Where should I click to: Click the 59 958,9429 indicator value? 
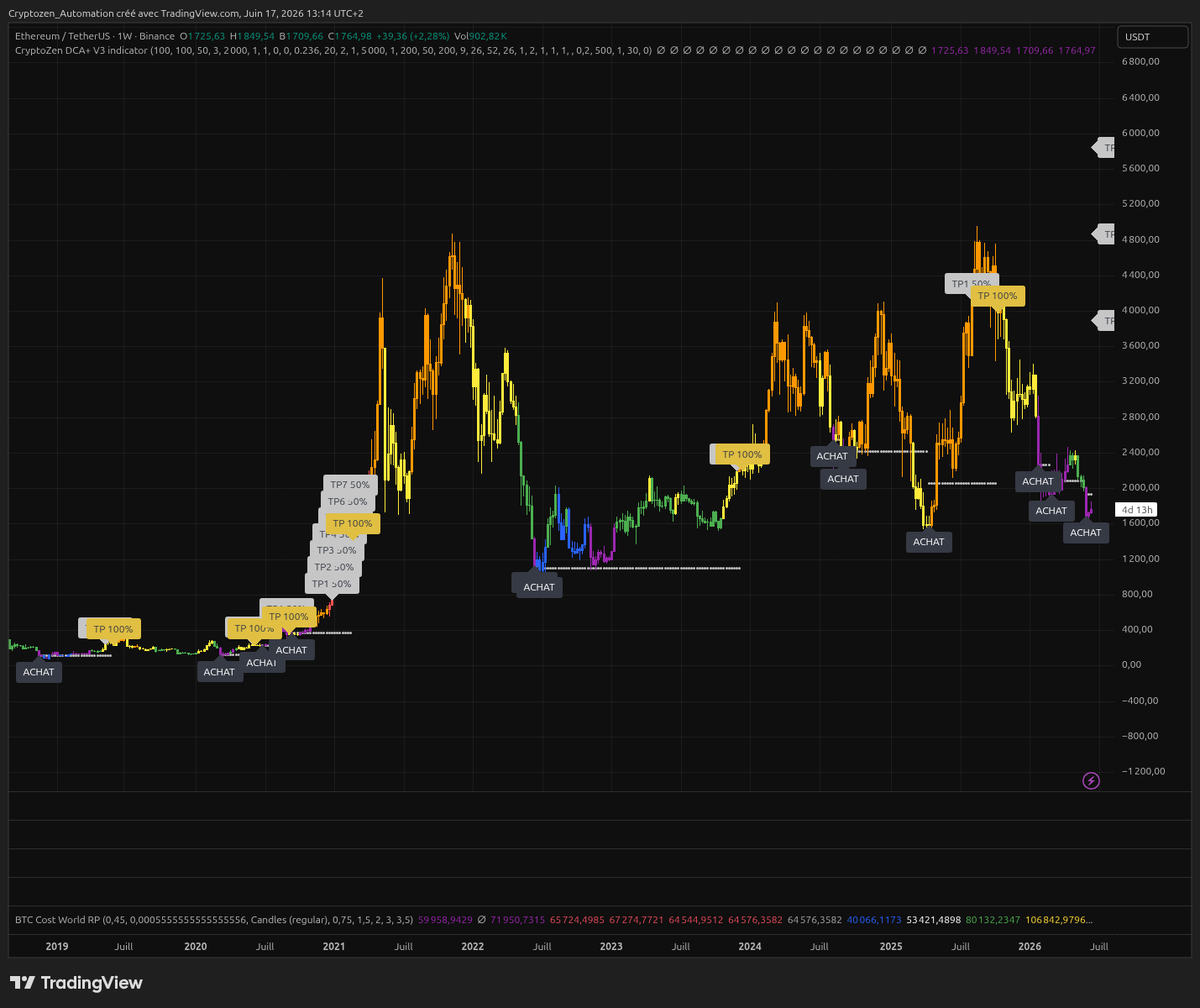445,920
